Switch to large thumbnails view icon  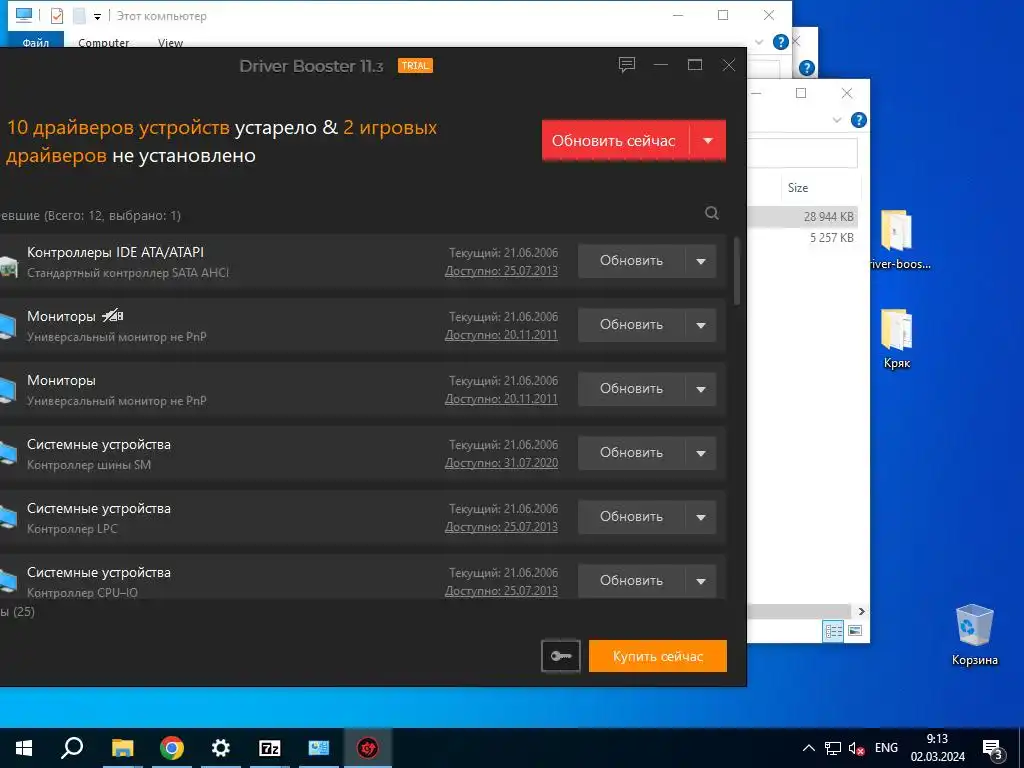pos(854,631)
